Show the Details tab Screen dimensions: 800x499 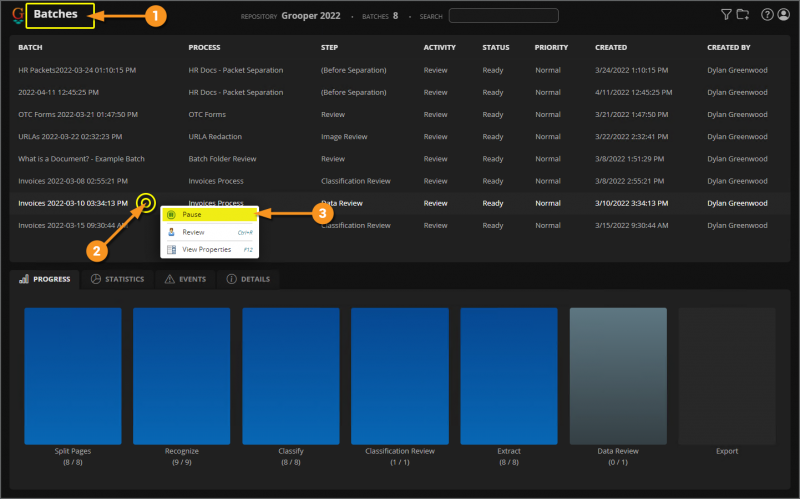247,279
